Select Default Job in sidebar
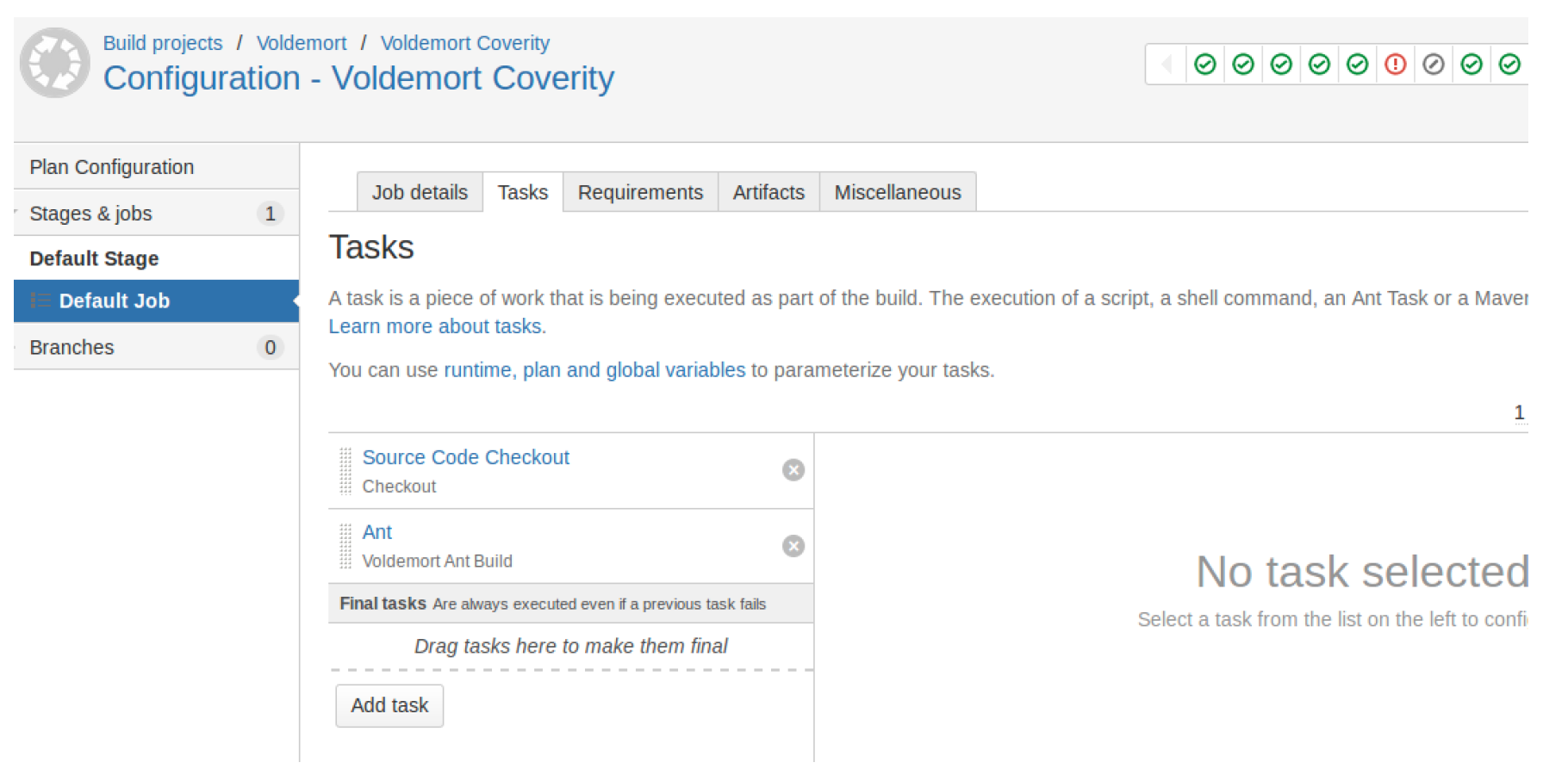This screenshot has height=775, width=1568. click(114, 301)
